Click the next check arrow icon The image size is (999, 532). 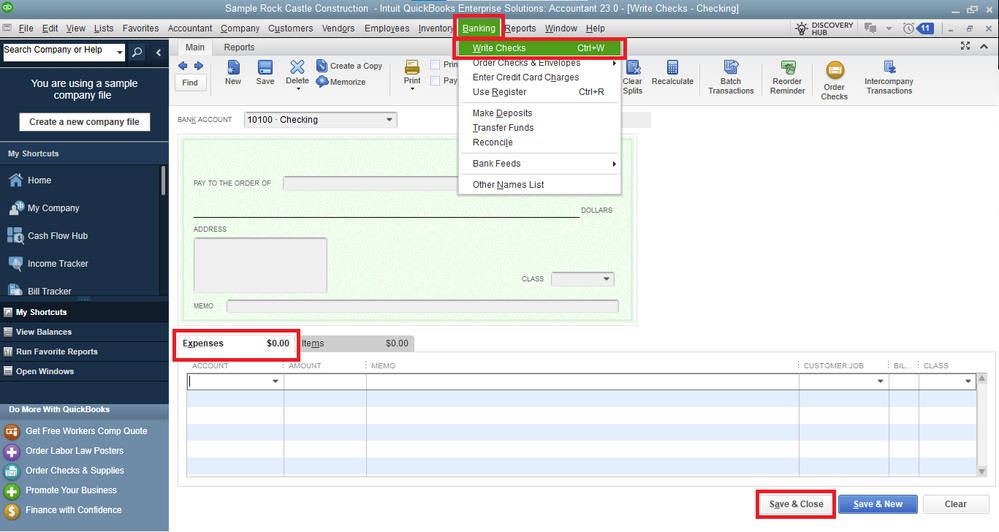pos(199,66)
